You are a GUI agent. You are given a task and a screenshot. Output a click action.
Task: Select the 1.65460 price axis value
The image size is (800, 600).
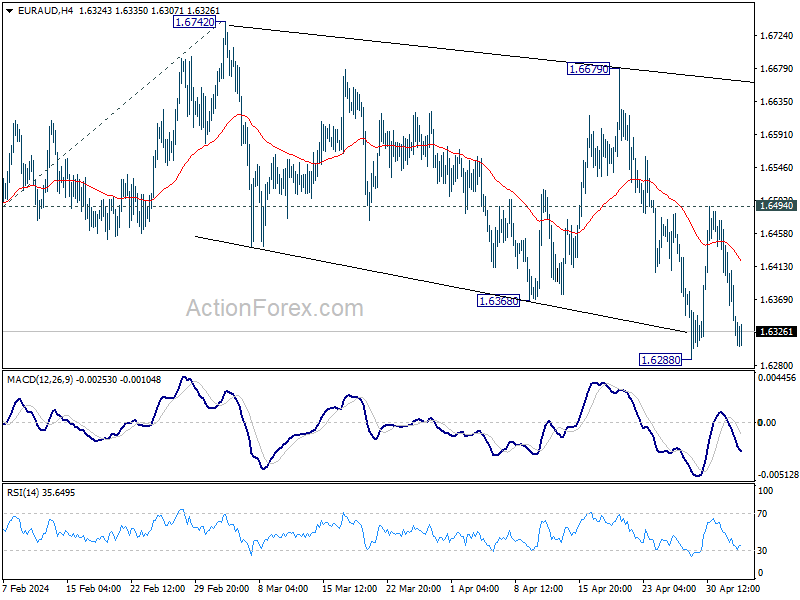[x=777, y=167]
